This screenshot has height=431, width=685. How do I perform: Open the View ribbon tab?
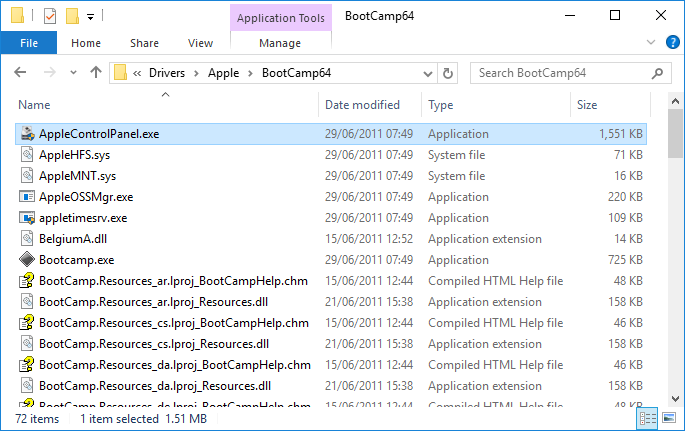(201, 43)
